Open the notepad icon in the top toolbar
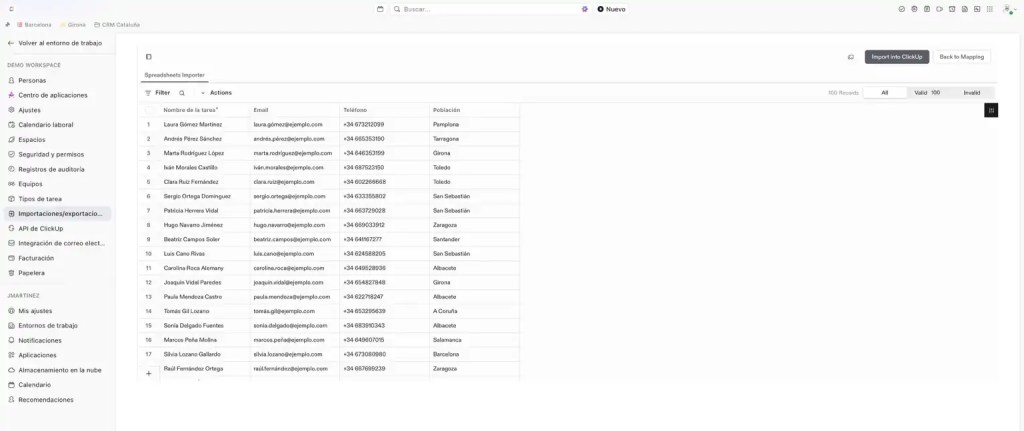Screen dimensions: 1024x431 [x=927, y=9]
